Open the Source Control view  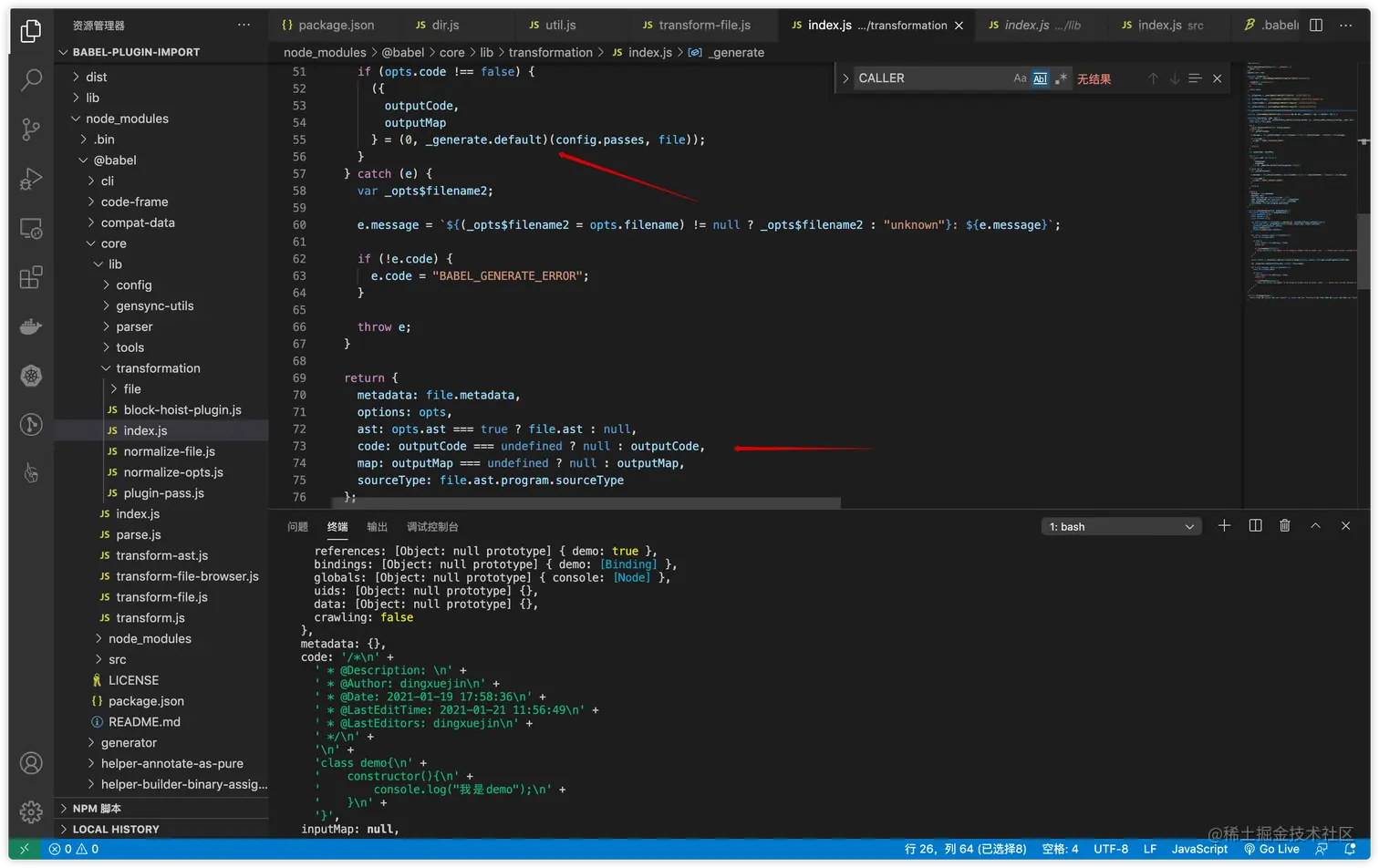pos(31,129)
